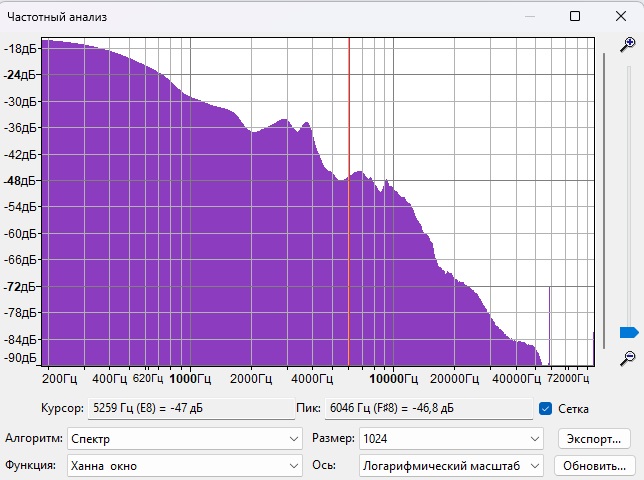644x480 pixels.
Task: Uncheck the Сетка grid checkbox
Action: (x=545, y=409)
